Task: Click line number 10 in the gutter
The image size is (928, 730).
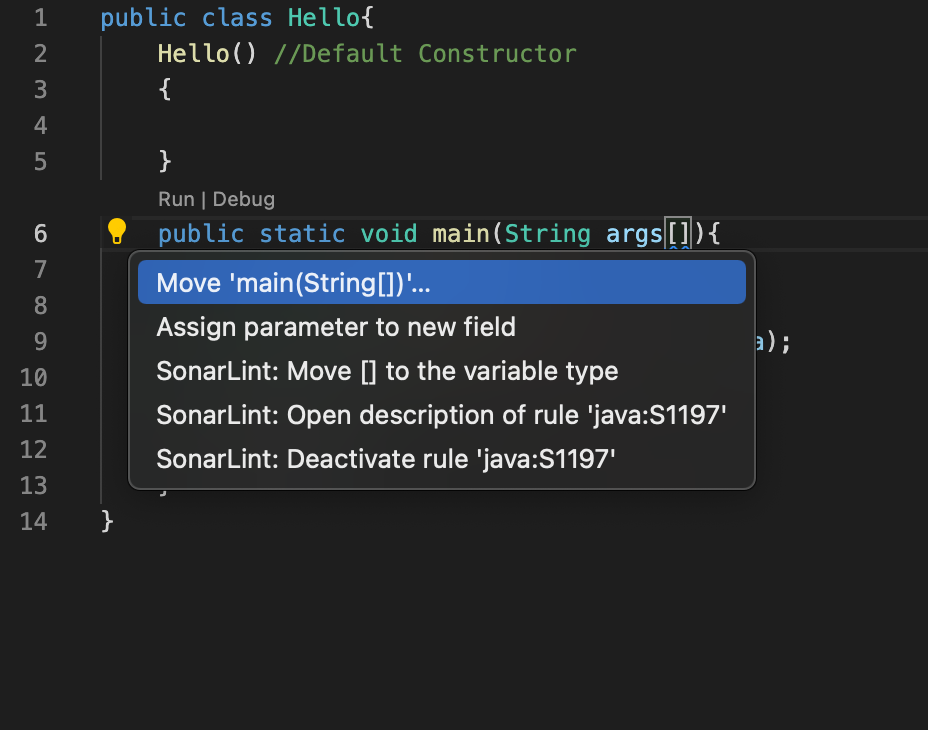Action: 34,378
